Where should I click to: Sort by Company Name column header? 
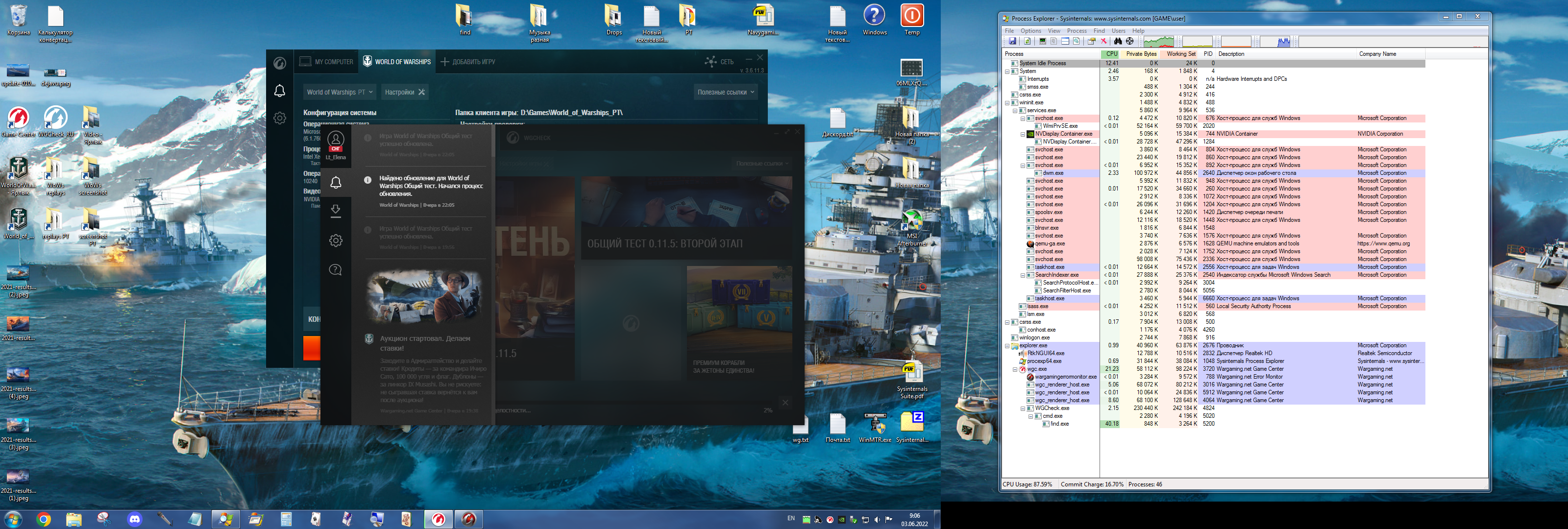click(x=1392, y=54)
